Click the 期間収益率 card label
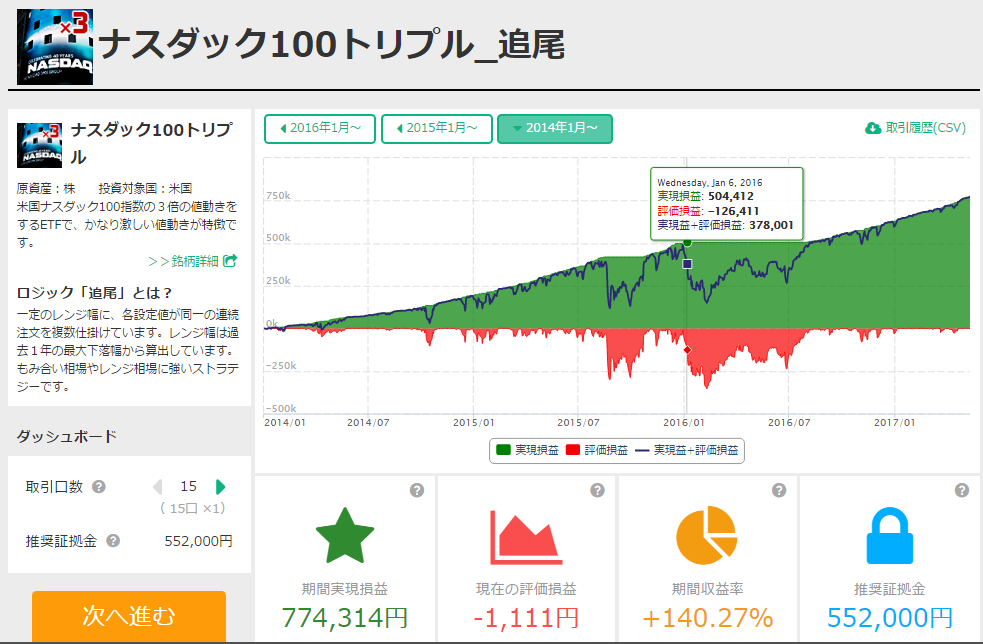The width and height of the screenshot is (983, 644). point(708,589)
